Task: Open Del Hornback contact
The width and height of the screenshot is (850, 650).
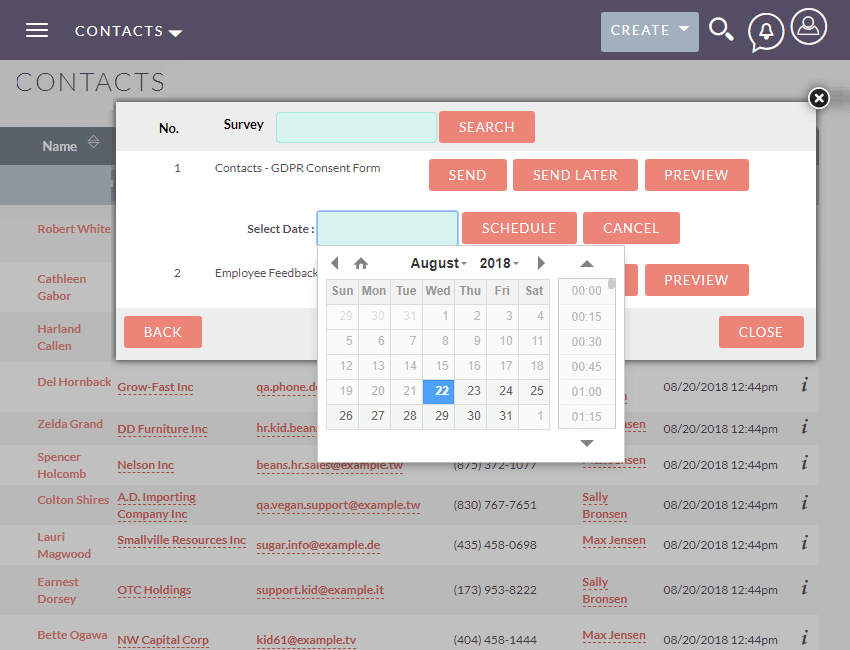Action: point(74,382)
